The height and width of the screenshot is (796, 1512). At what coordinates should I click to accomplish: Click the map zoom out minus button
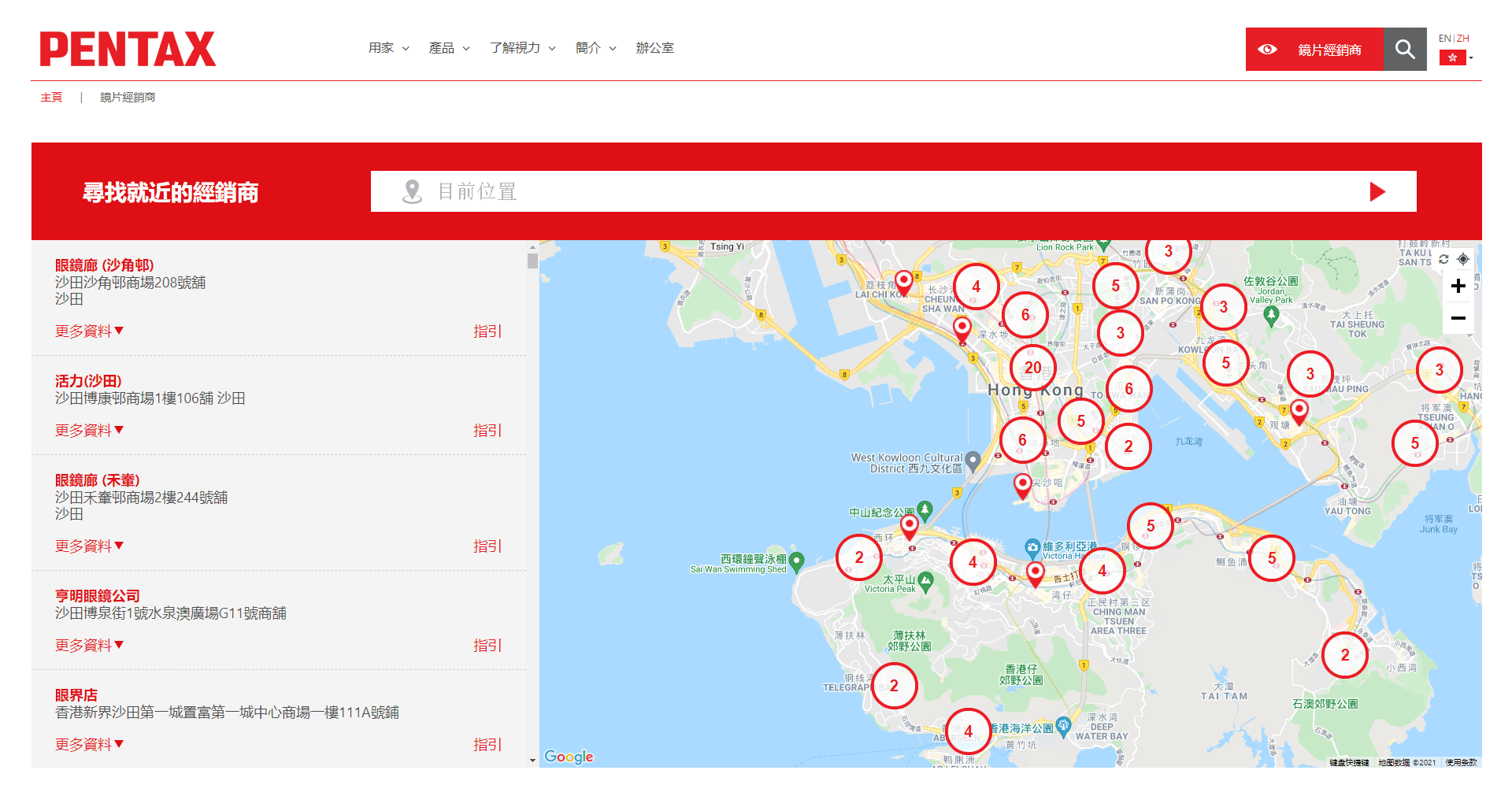point(1458,318)
